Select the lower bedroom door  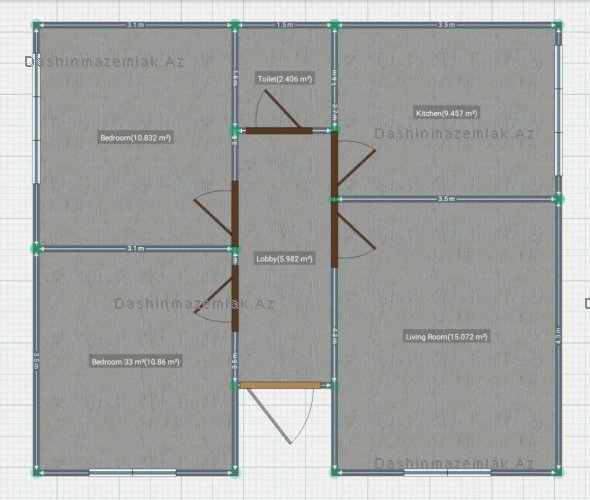tap(235, 299)
